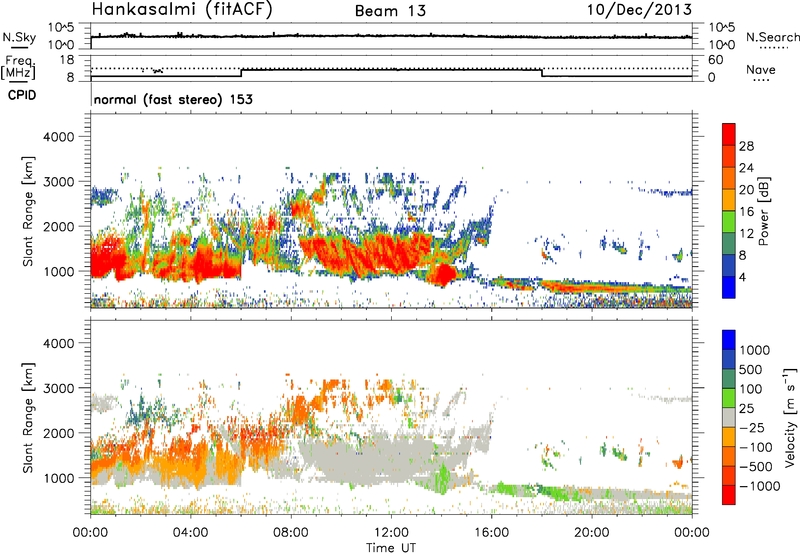The width and height of the screenshot is (800, 554).
Task: Click the '4' power colorbar tick label
Action: pos(742,277)
